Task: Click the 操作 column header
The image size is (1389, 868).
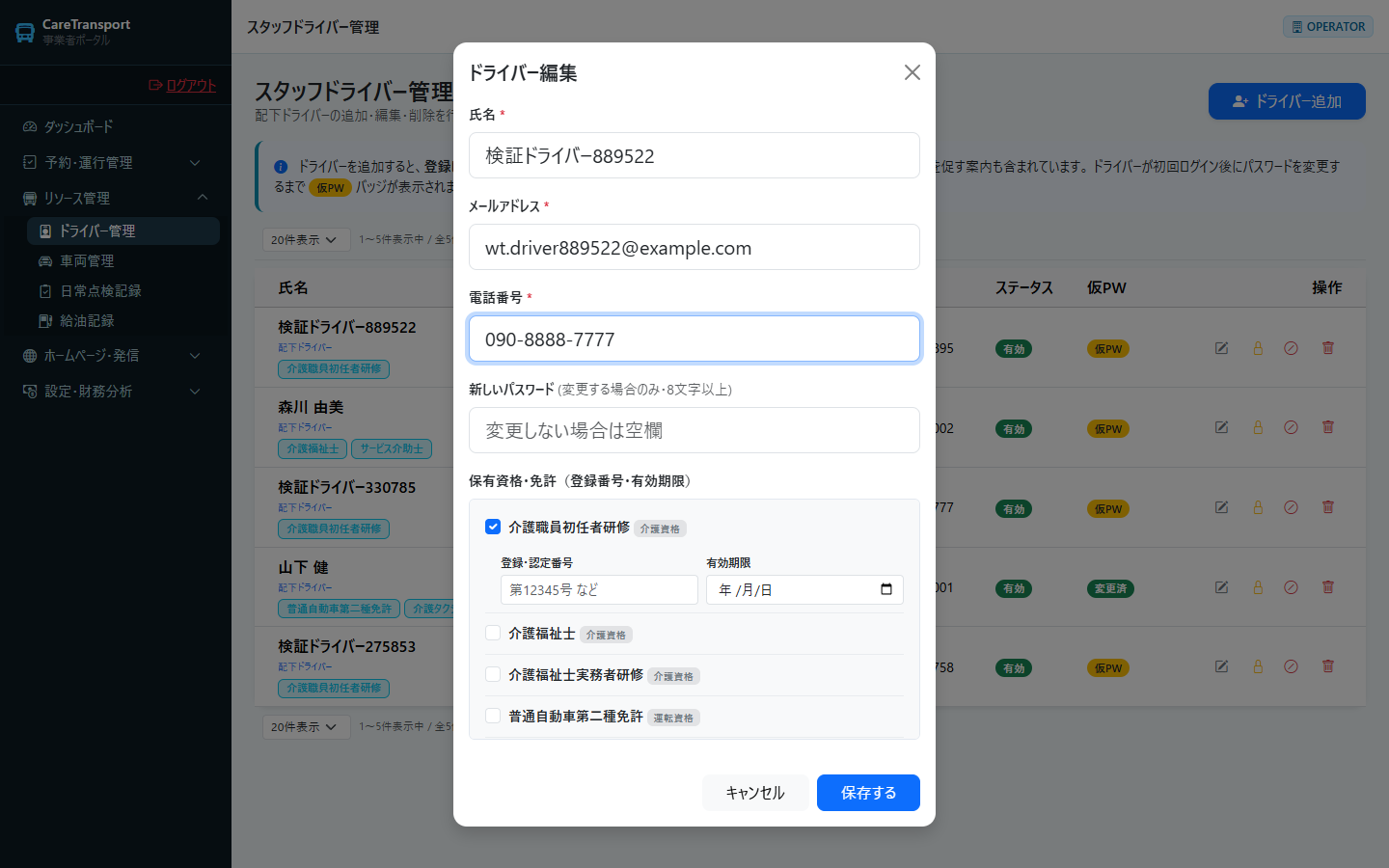Action: click(1327, 287)
